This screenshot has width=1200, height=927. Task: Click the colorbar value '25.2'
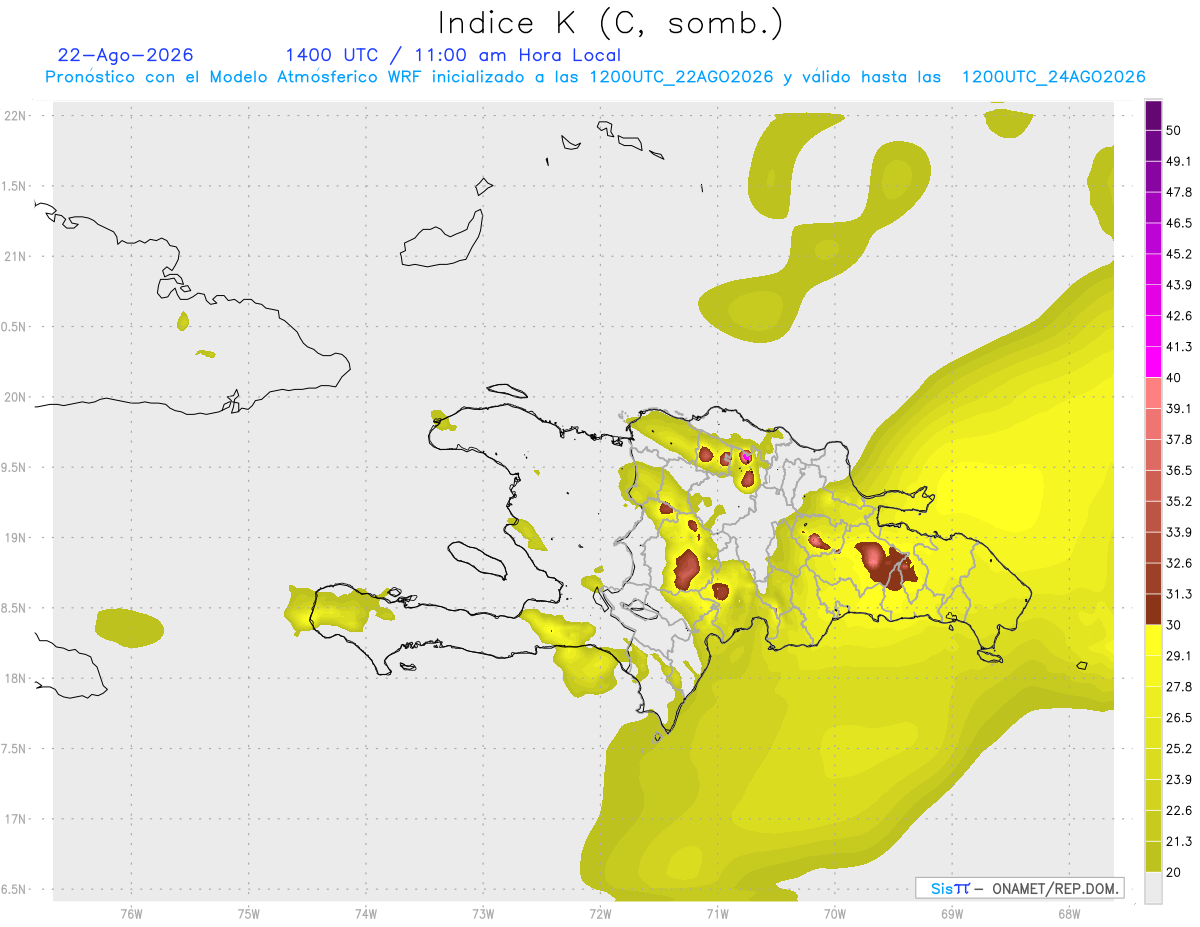pos(1178,749)
